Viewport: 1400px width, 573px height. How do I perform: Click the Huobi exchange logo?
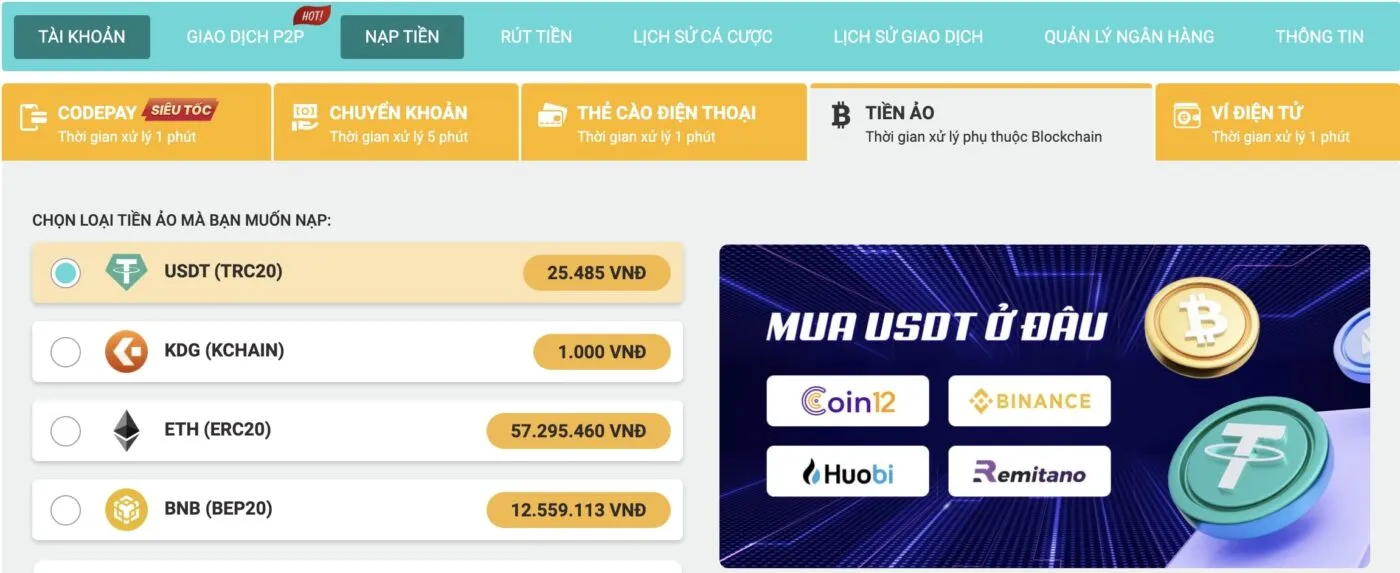848,472
